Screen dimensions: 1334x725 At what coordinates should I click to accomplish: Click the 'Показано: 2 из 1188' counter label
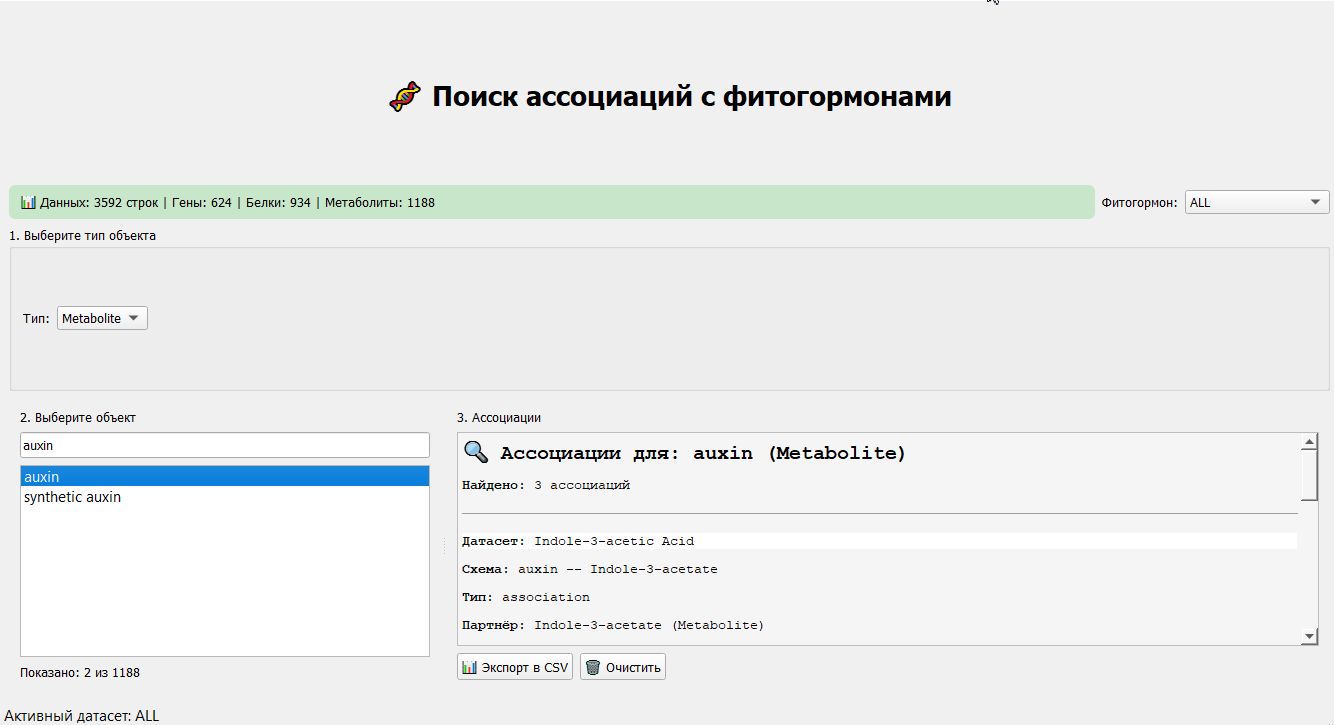80,672
